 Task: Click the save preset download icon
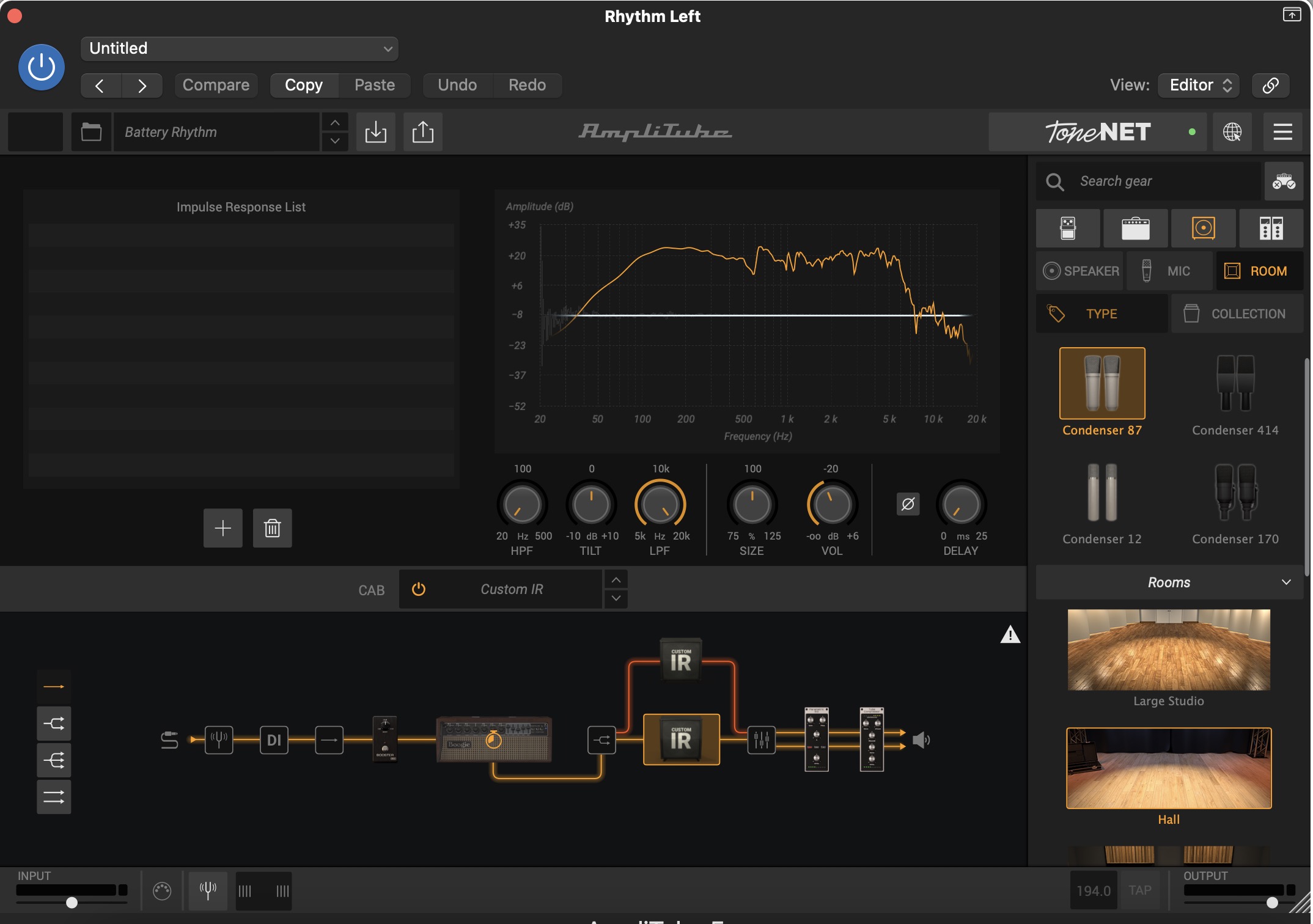(376, 132)
